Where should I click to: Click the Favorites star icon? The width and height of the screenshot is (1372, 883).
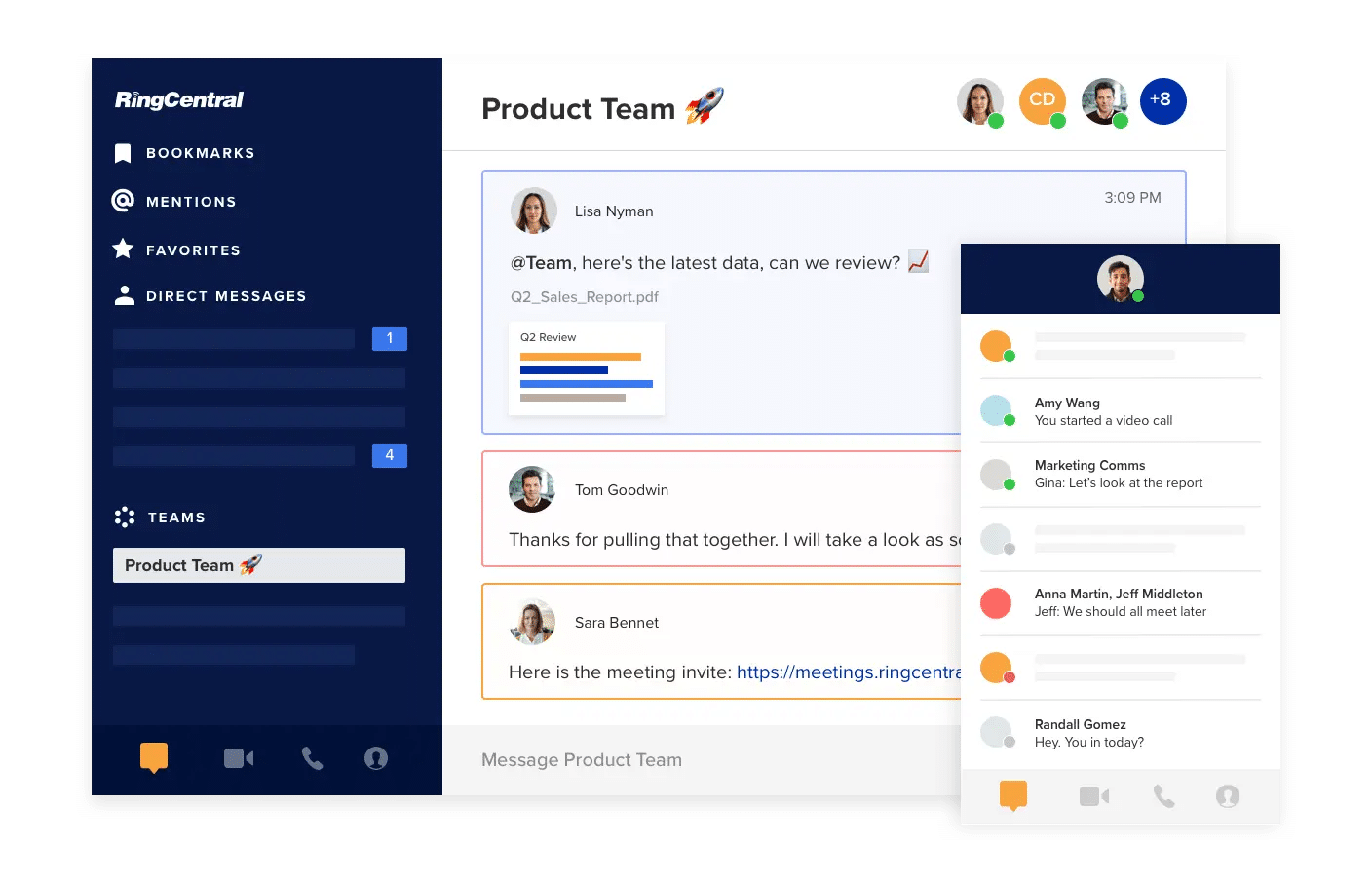123,250
